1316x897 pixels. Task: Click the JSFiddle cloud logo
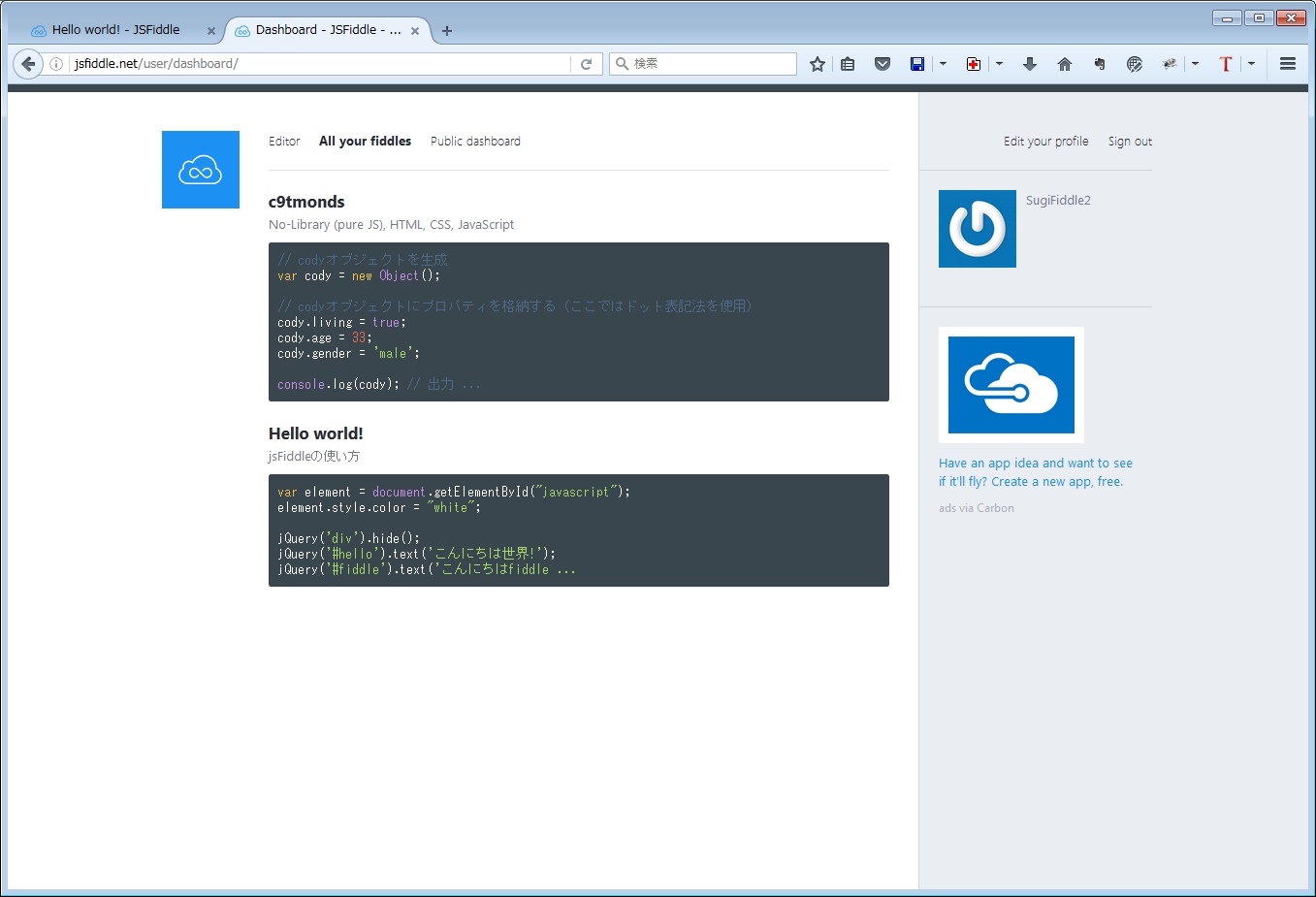coord(201,170)
